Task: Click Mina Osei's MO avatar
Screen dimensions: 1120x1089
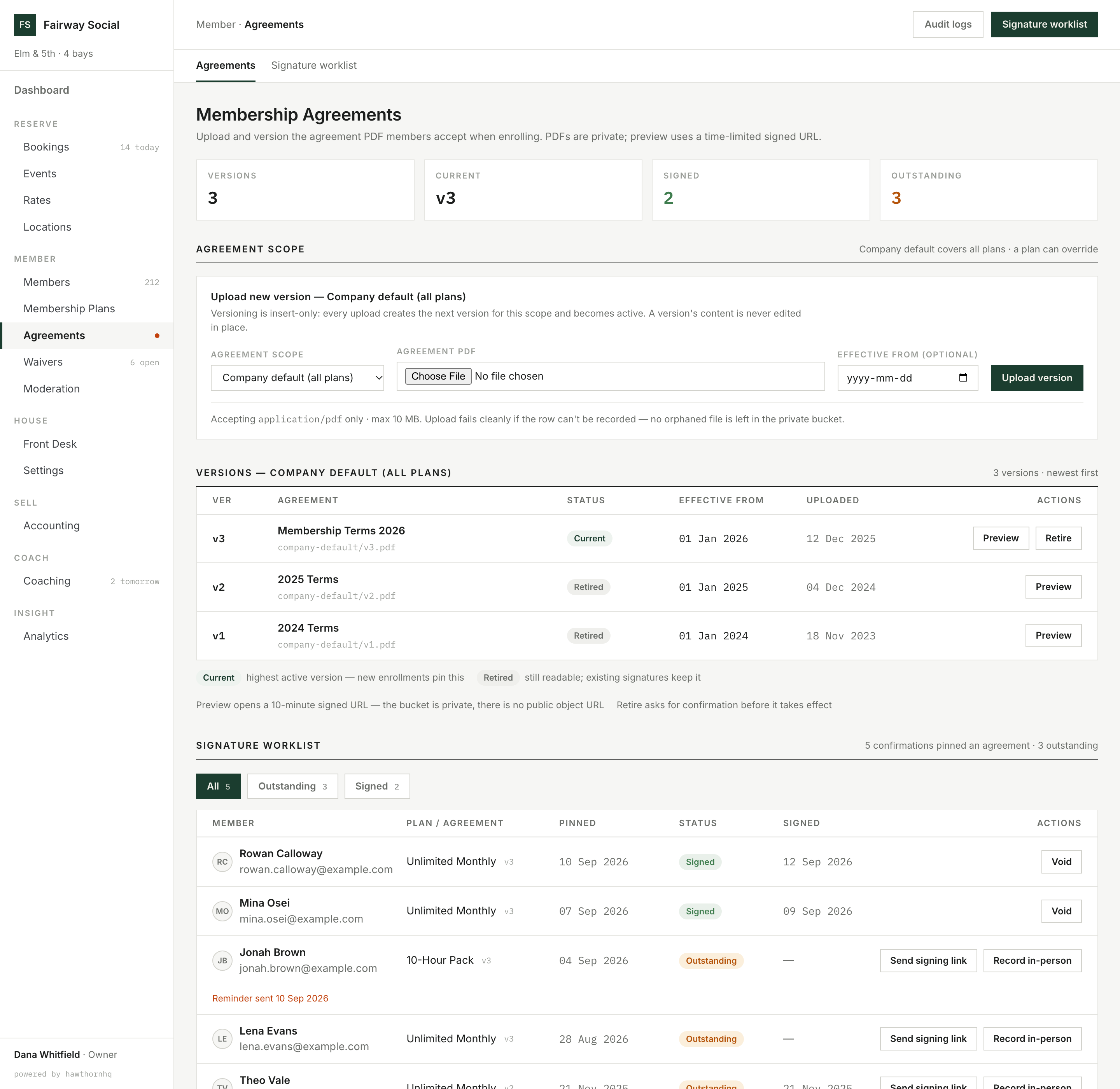Action: click(x=222, y=911)
